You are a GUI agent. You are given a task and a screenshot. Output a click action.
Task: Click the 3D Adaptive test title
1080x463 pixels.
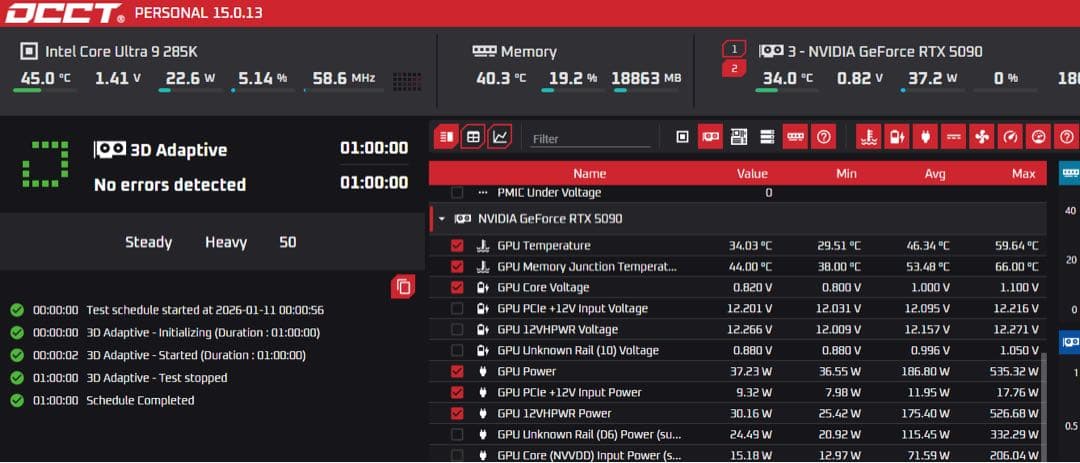point(178,150)
